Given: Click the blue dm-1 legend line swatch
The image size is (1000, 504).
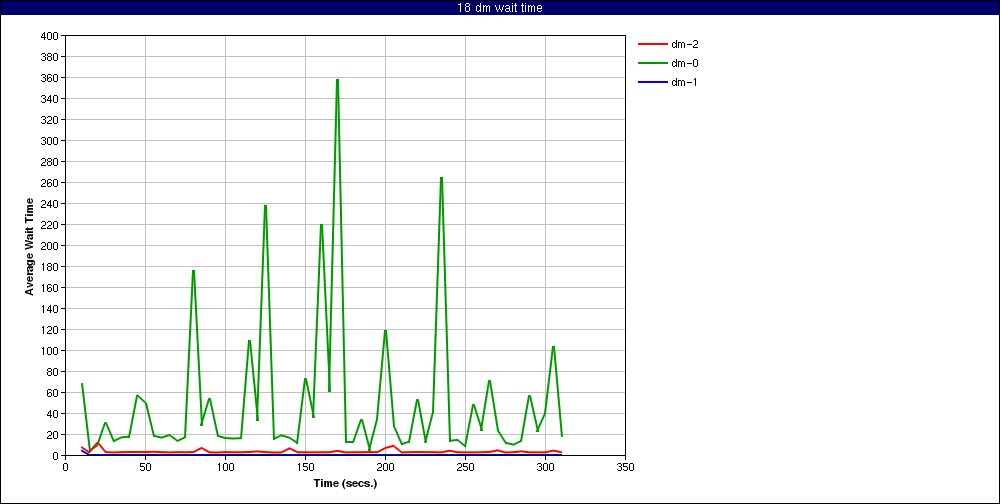Looking at the screenshot, I should (x=652, y=83).
